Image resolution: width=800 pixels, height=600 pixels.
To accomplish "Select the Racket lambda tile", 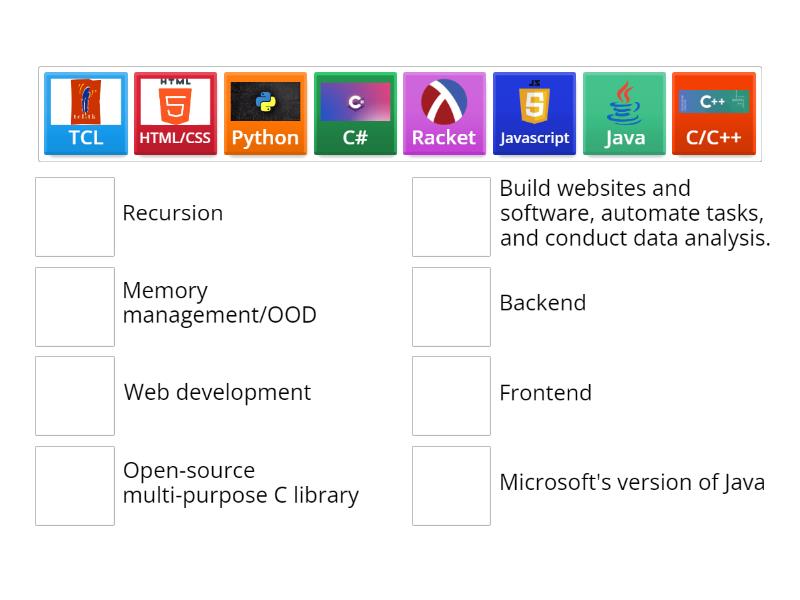I will pos(444,113).
